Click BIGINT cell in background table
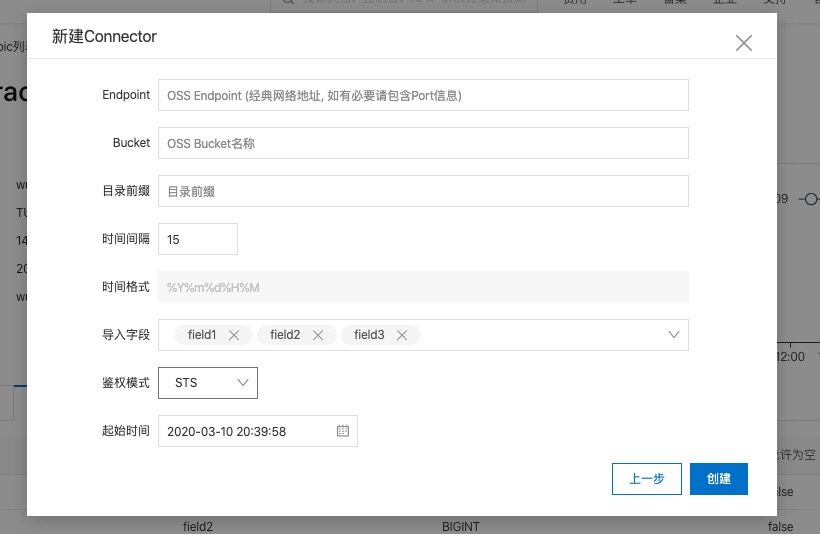The height and width of the screenshot is (534, 820). pyautogui.click(x=461, y=527)
